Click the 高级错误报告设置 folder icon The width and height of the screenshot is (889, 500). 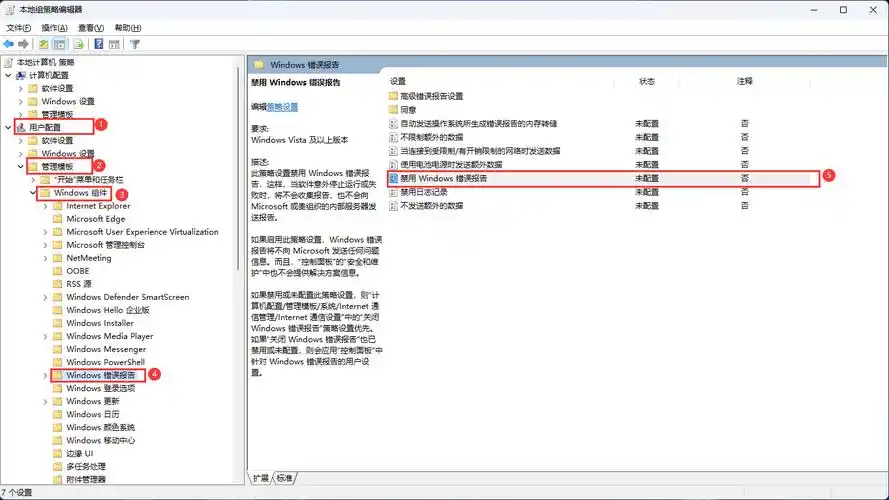click(x=393, y=96)
